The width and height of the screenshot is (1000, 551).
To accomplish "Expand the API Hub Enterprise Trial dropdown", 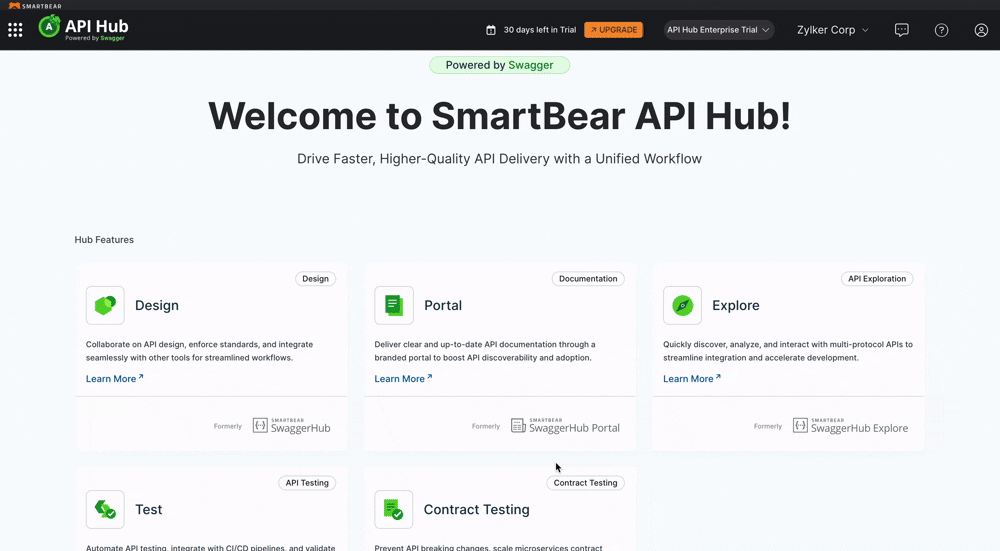I will pyautogui.click(x=719, y=30).
